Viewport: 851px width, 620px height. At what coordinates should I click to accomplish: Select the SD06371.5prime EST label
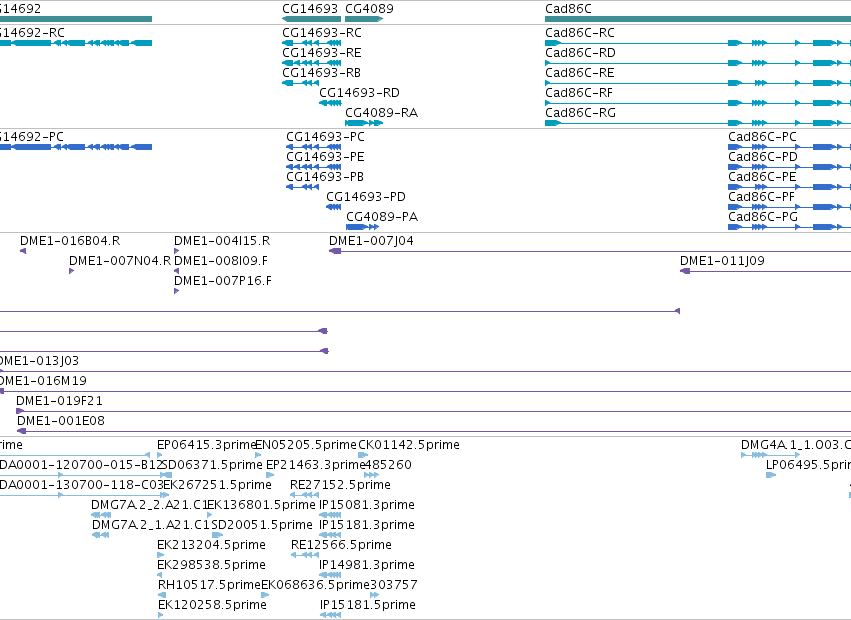212,465
